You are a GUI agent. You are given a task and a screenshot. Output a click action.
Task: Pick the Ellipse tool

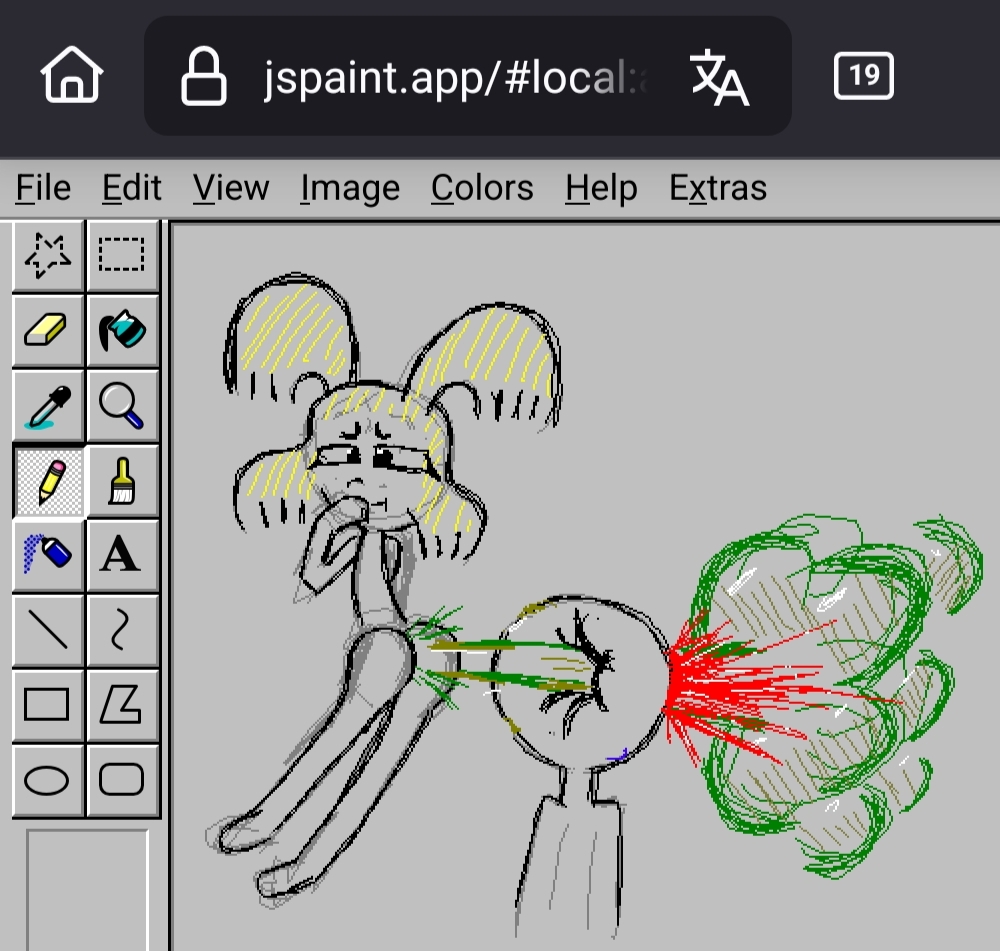[x=48, y=779]
